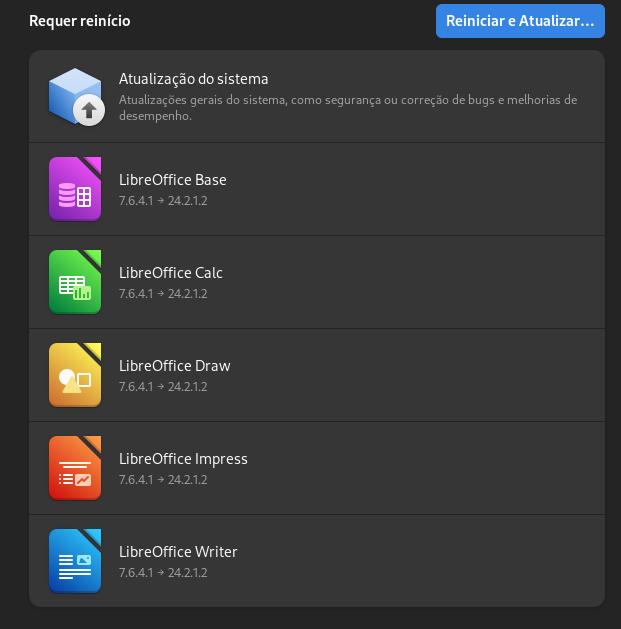
Task: Select the LibreOffice Impress name label
Action: tap(183, 459)
